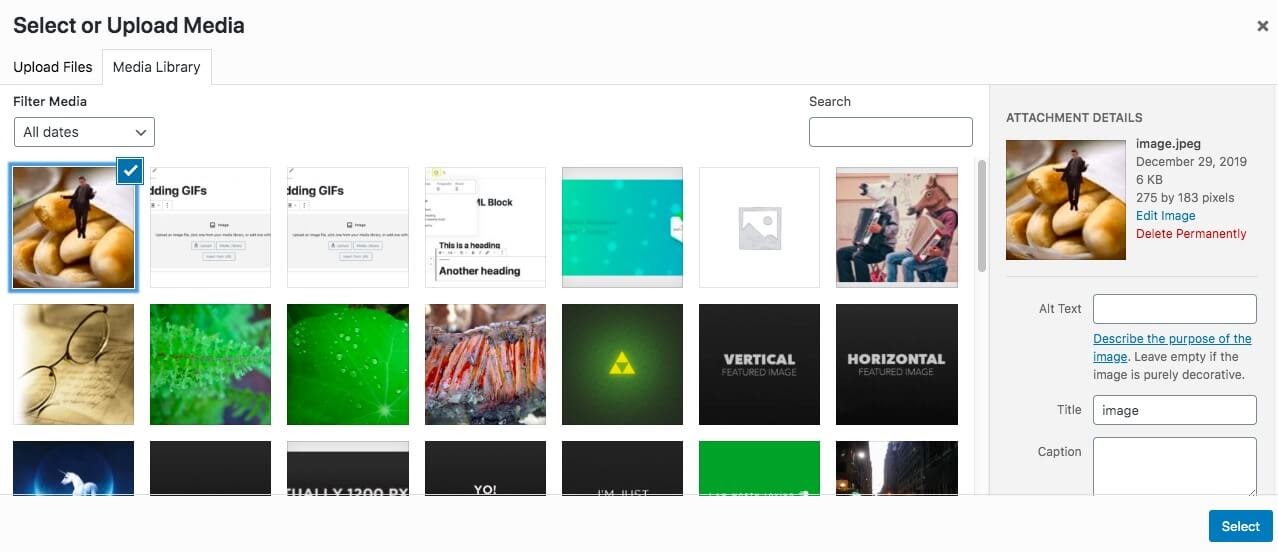Switch to the Upload Files tab
Viewport: 1278px width, 552px height.
click(52, 67)
